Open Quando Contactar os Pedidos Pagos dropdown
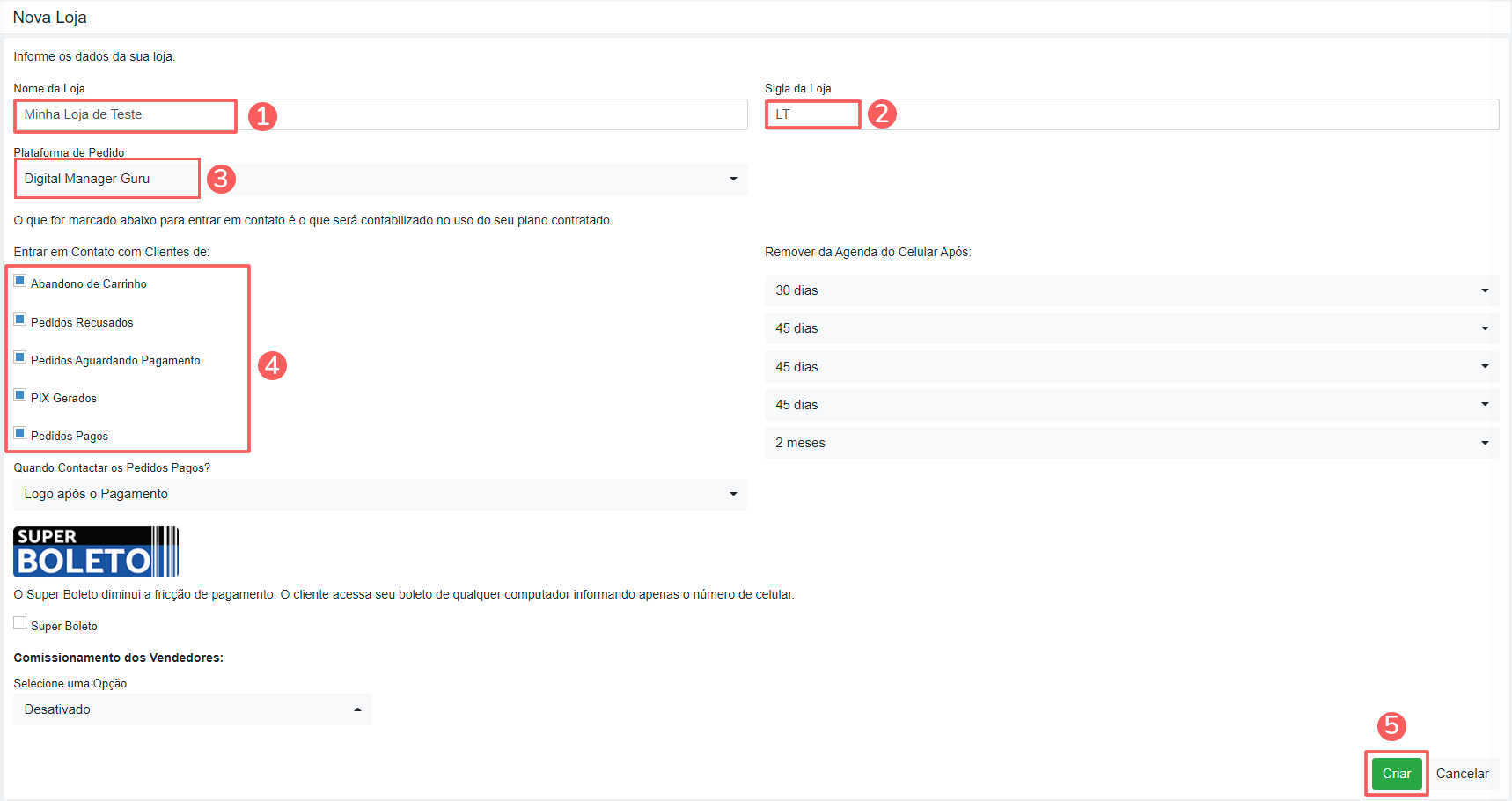 click(x=380, y=495)
